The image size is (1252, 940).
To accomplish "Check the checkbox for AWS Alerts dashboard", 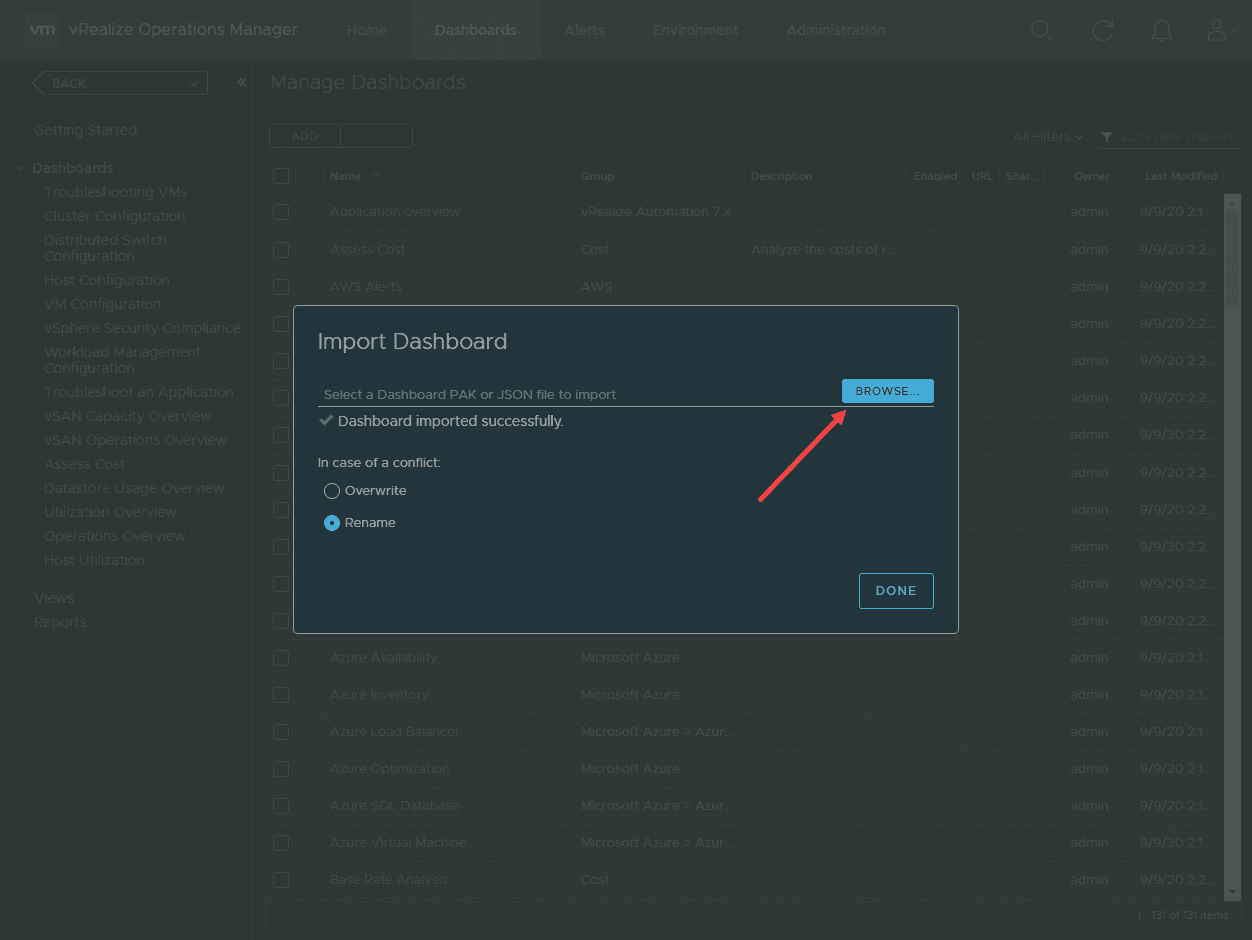I will 281,287.
